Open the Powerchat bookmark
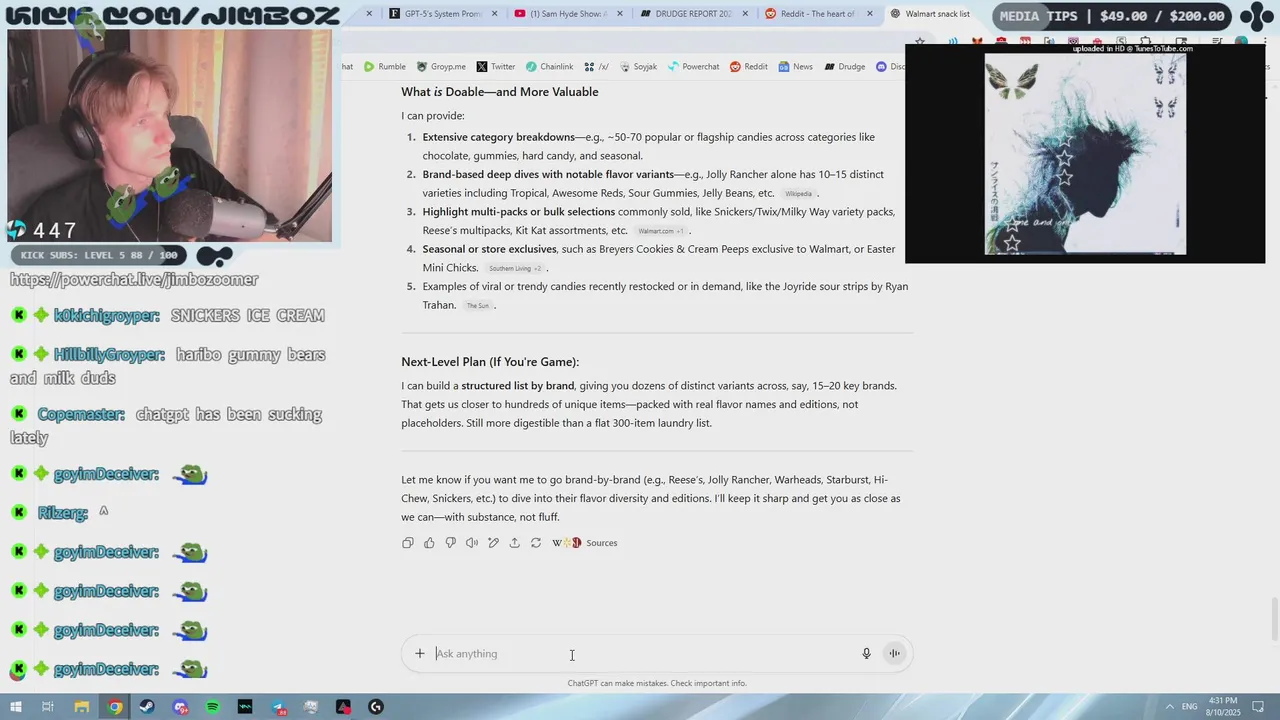The image size is (1280, 720). pyautogui.click(x=693, y=67)
